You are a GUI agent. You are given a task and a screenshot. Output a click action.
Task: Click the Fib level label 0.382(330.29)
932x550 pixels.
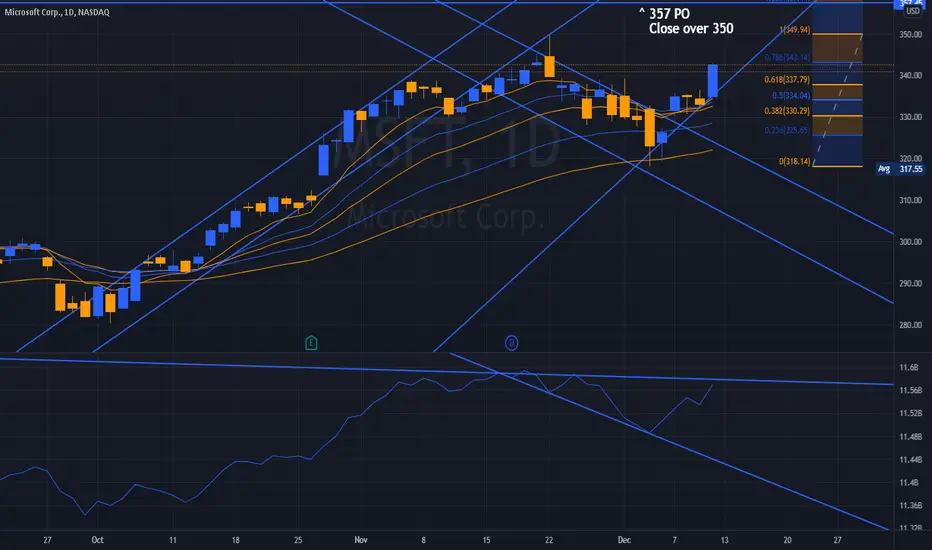pos(787,111)
